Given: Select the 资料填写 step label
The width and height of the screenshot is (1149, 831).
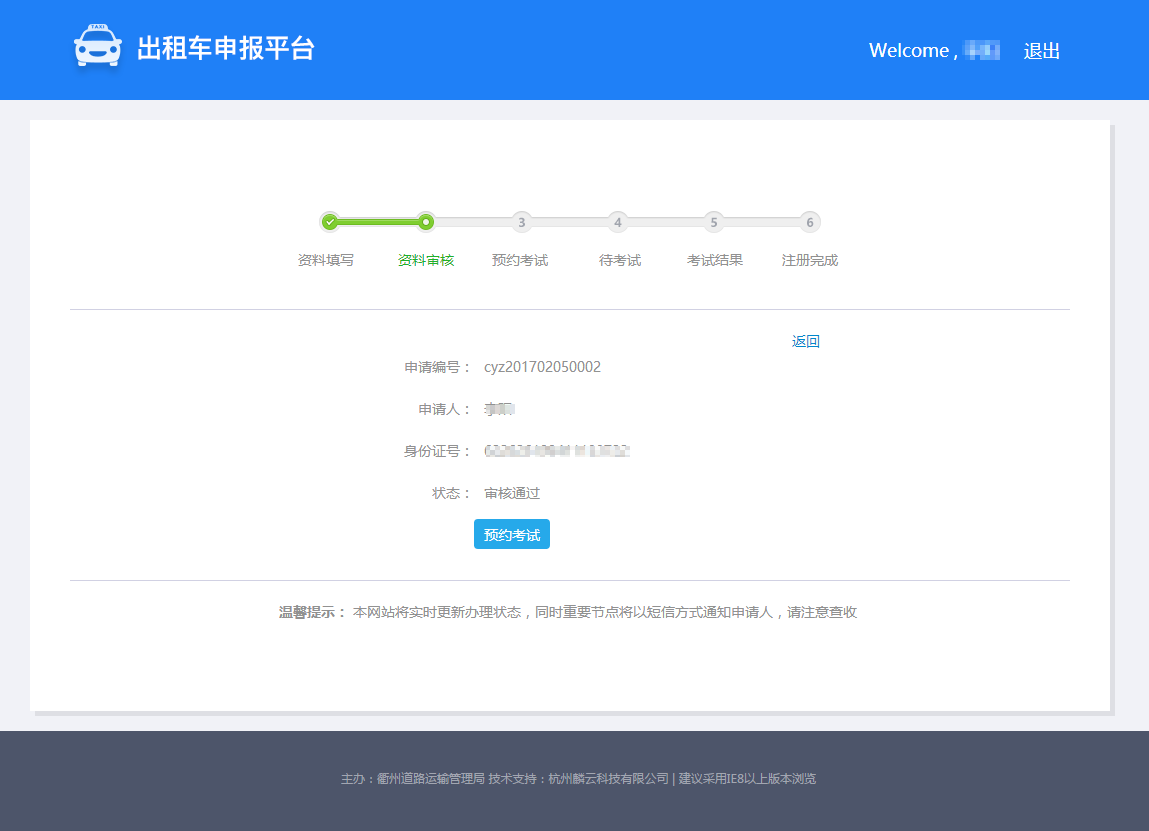Looking at the screenshot, I should [326, 260].
